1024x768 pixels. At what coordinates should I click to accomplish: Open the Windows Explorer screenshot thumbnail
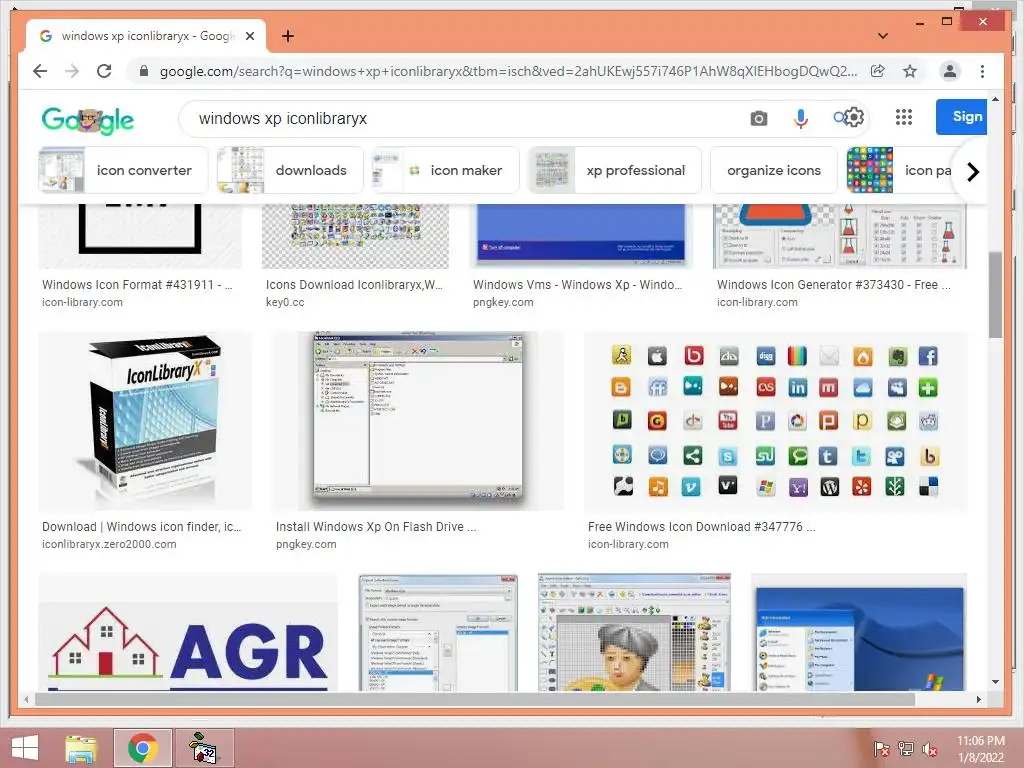coord(417,421)
